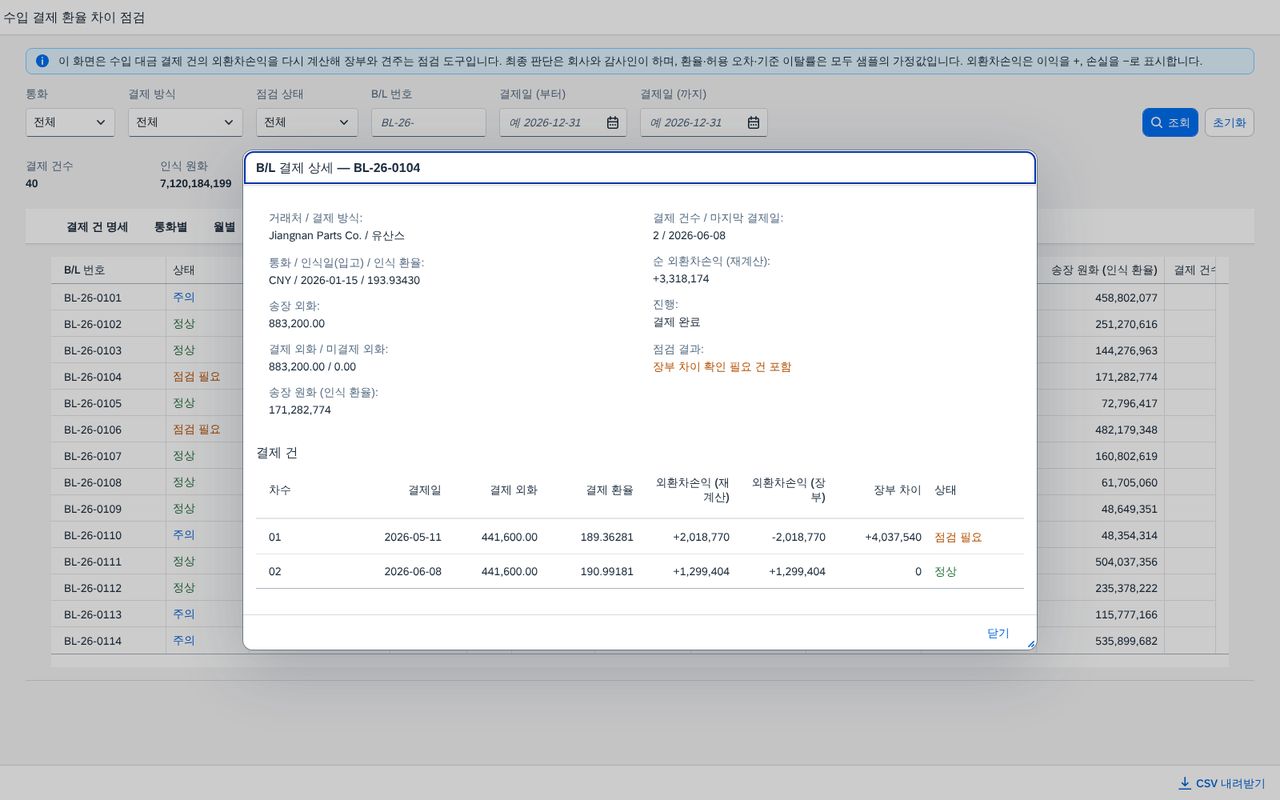Screen dimensions: 1280x800
Task: Click the 결제일 (부터) date field
Action: [563, 122]
